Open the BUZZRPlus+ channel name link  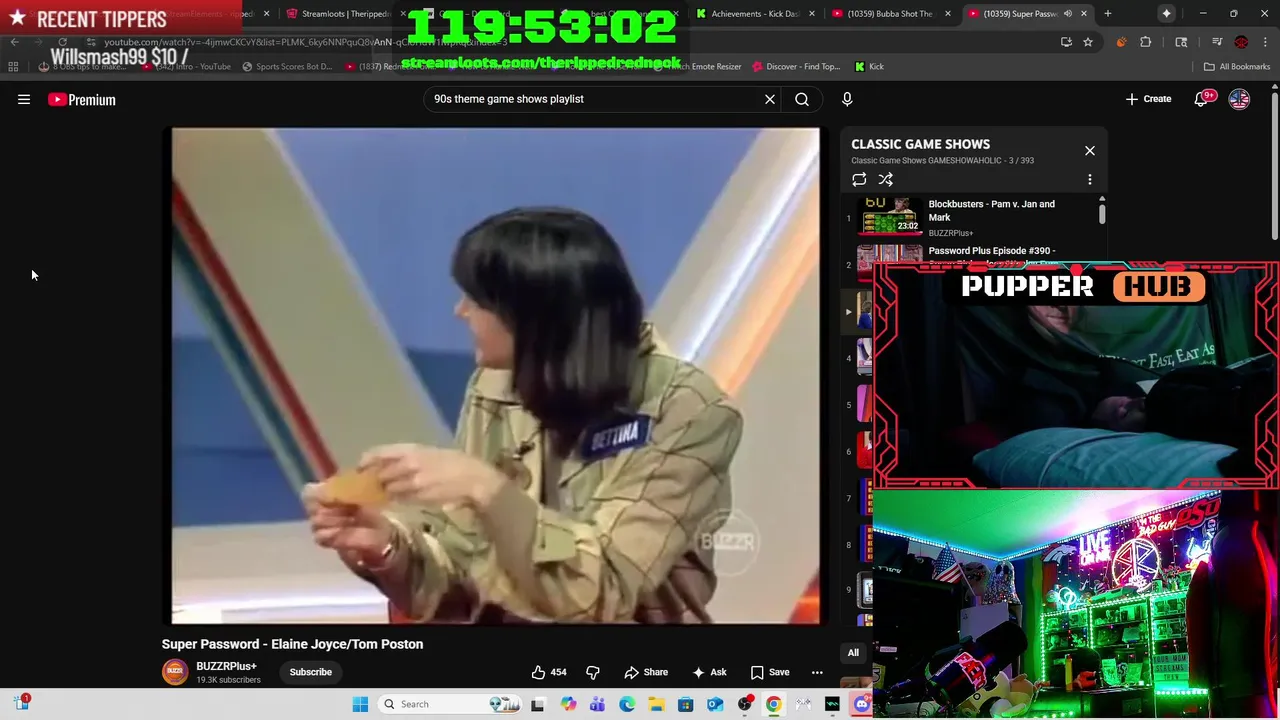point(226,666)
